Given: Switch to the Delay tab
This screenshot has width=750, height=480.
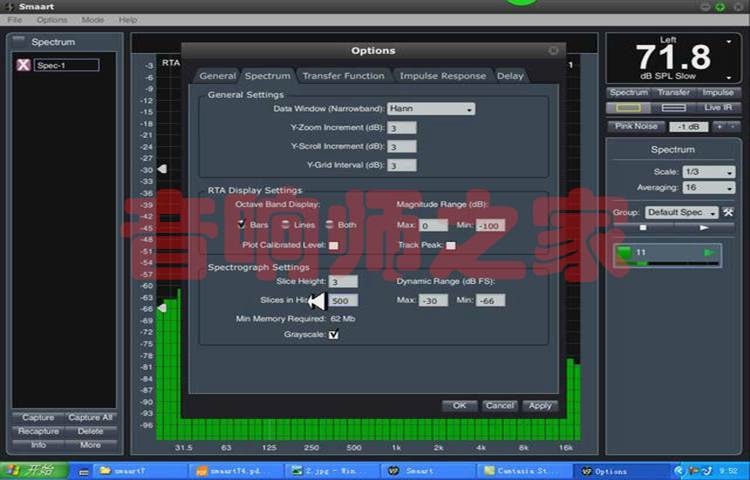Looking at the screenshot, I should click(510, 76).
